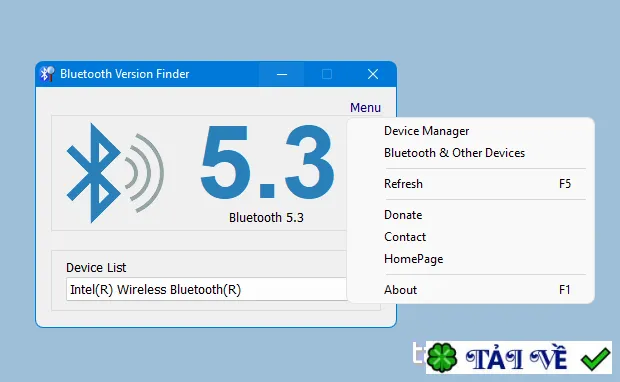The width and height of the screenshot is (620, 382).
Task: Close the Bluetooth Version Finder window
Action: [373, 74]
